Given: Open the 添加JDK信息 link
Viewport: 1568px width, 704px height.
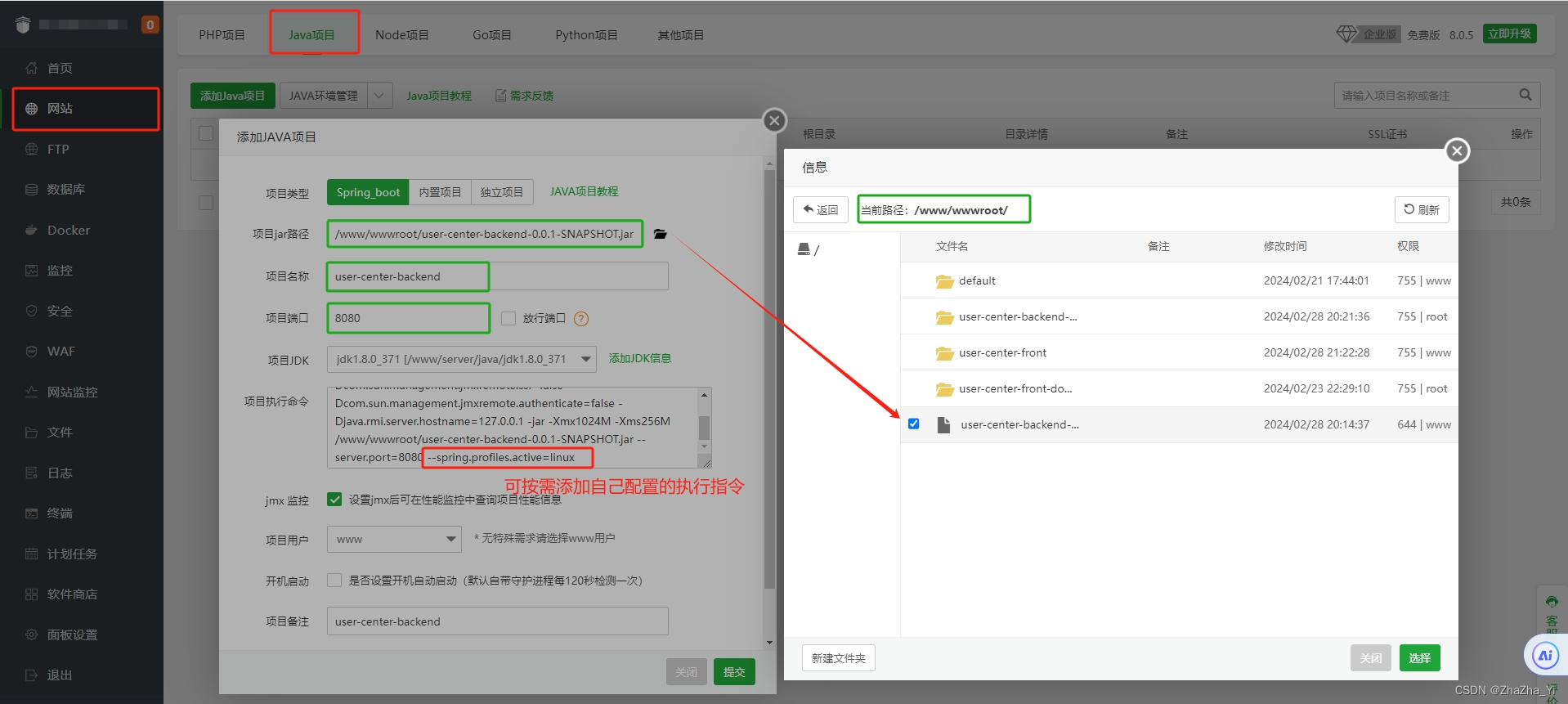Looking at the screenshot, I should click(640, 358).
